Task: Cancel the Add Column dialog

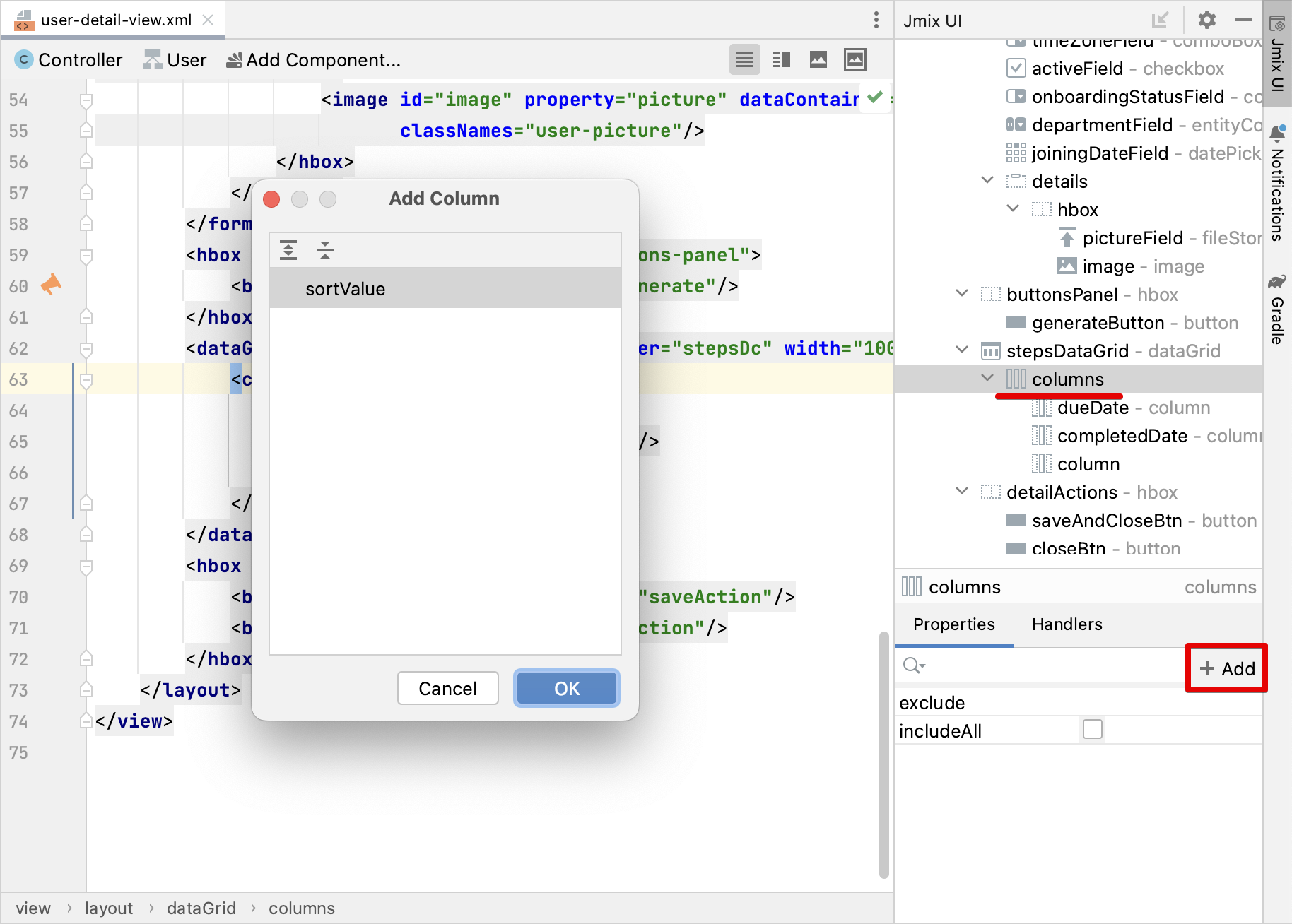Action: pos(448,688)
